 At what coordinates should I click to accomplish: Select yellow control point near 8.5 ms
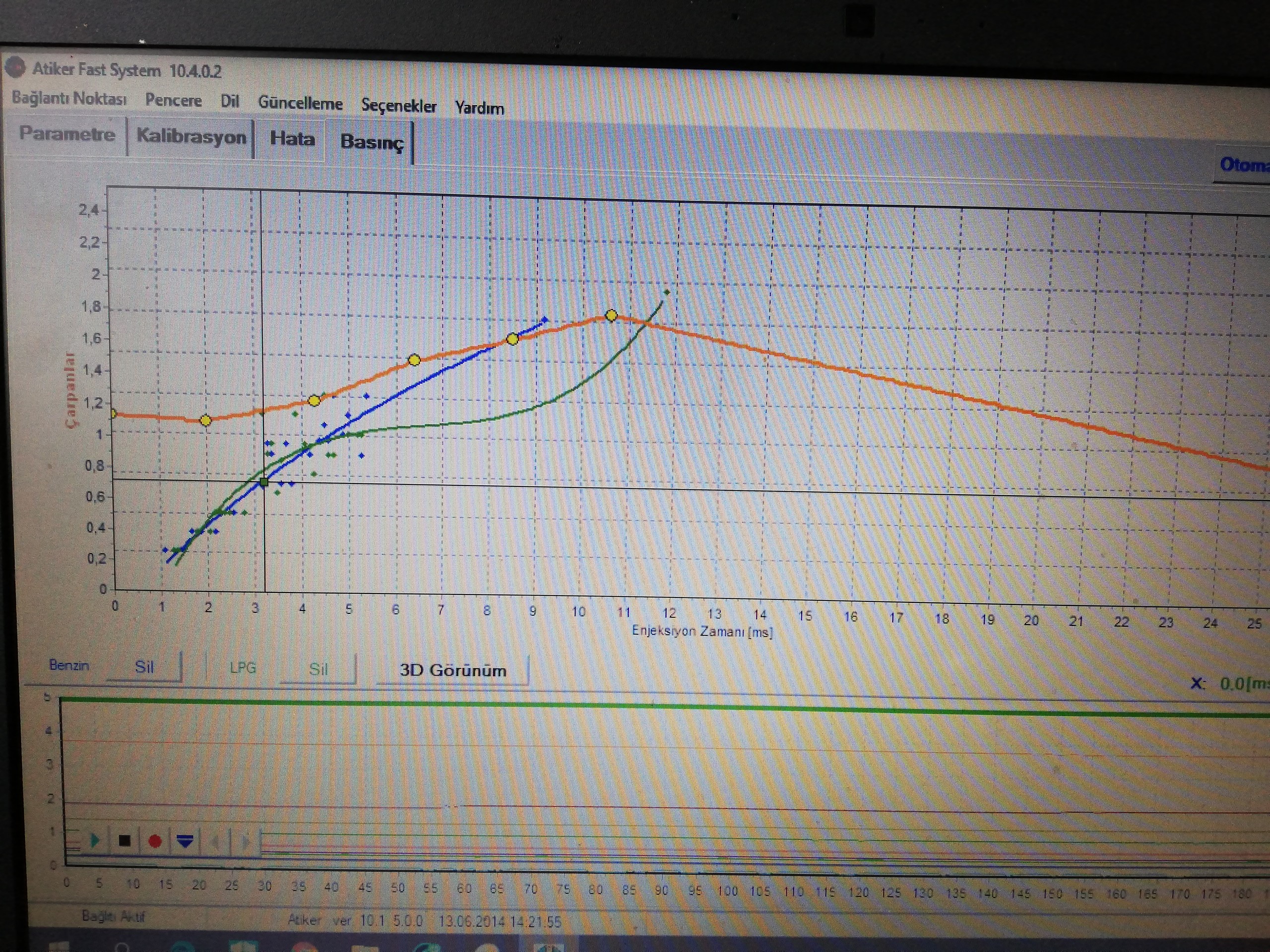[x=512, y=339]
